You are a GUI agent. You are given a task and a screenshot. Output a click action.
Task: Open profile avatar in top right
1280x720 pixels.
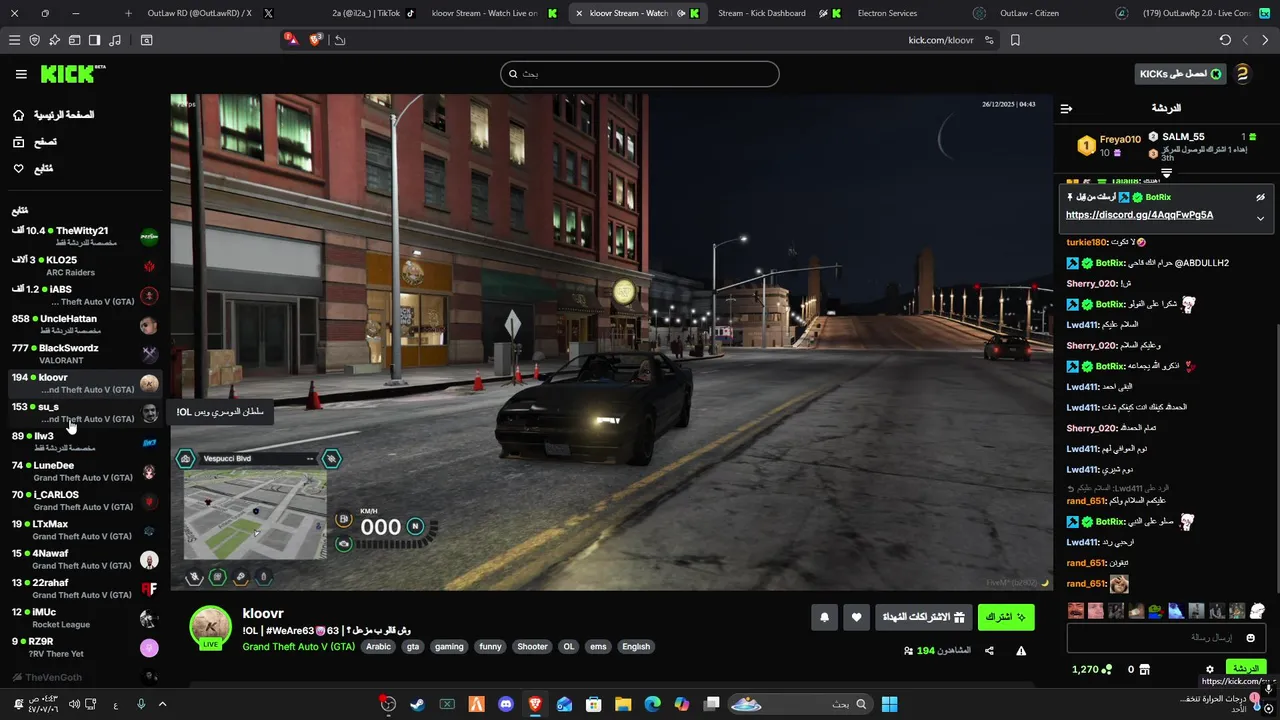[x=1242, y=74]
